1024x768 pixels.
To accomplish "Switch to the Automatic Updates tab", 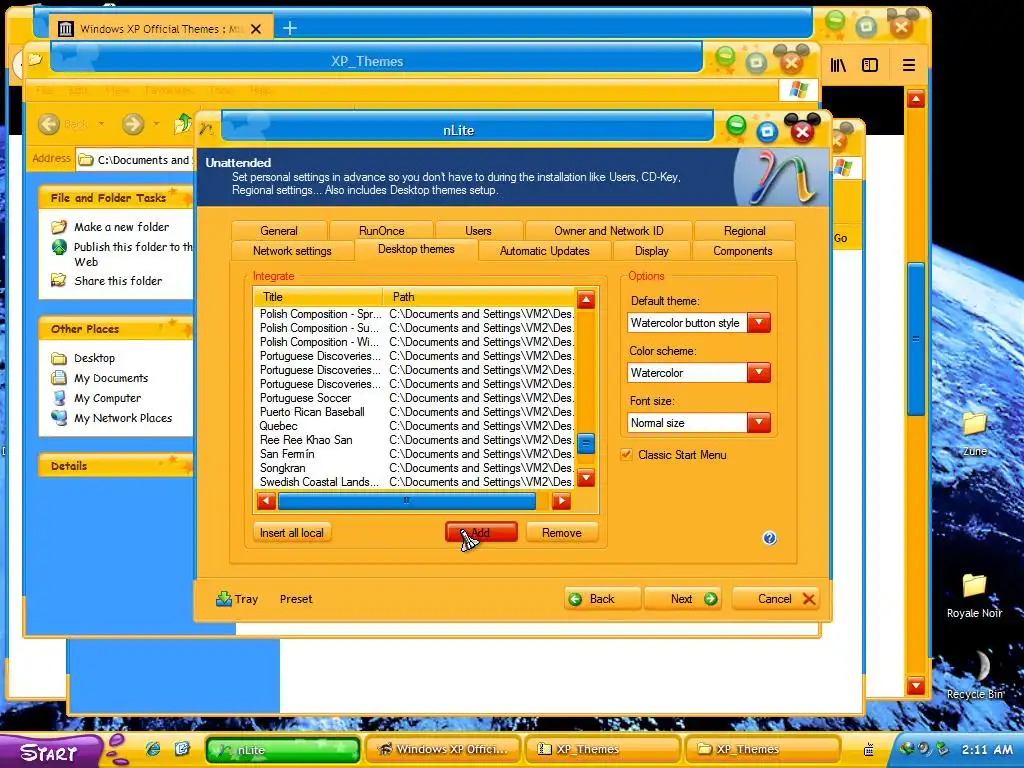I will [x=545, y=251].
